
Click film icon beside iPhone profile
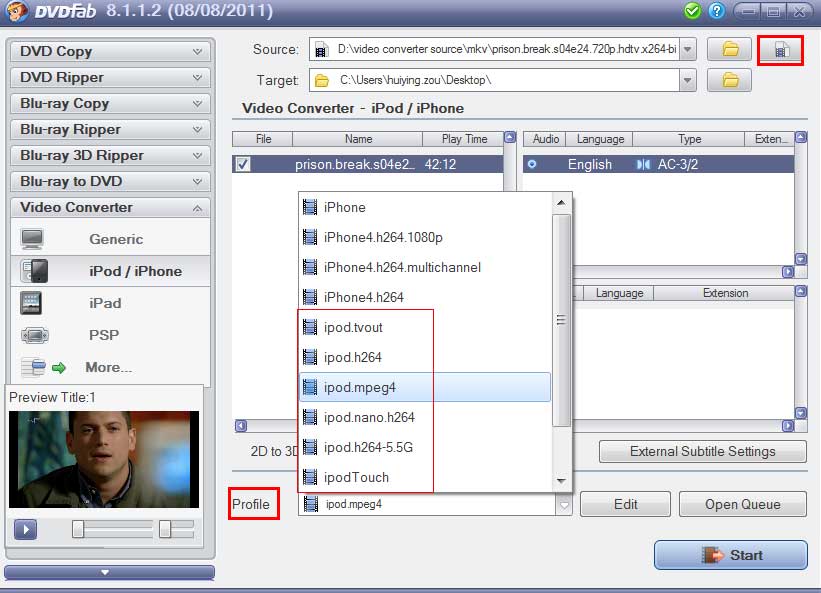click(310, 207)
